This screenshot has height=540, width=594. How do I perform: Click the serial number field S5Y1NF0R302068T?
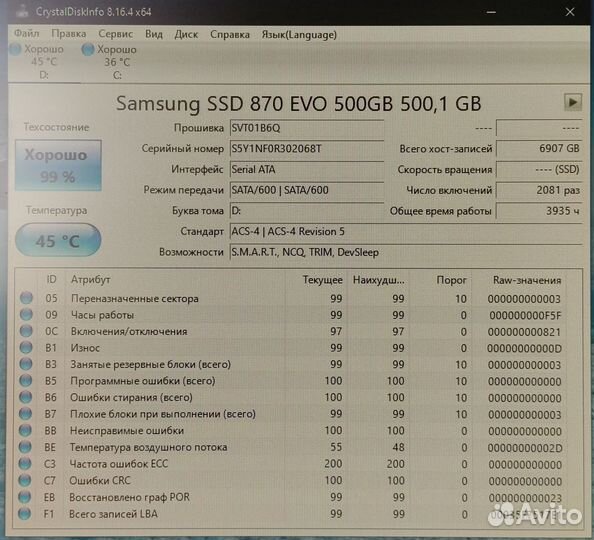(x=307, y=149)
